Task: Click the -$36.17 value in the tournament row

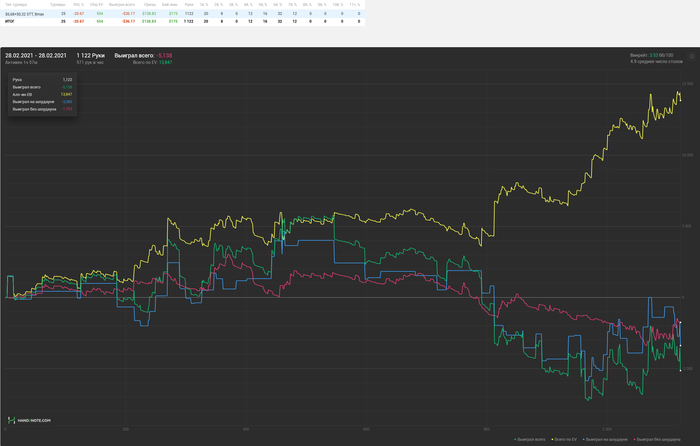Action: [x=128, y=14]
